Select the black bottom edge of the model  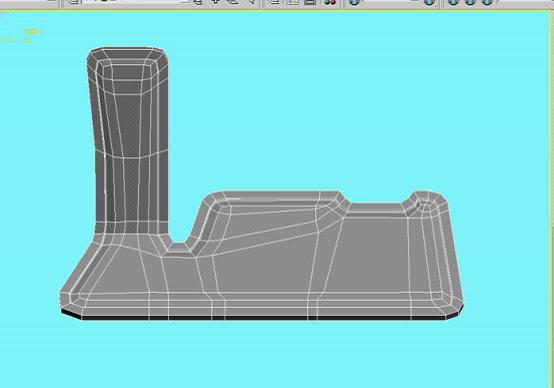point(261,318)
